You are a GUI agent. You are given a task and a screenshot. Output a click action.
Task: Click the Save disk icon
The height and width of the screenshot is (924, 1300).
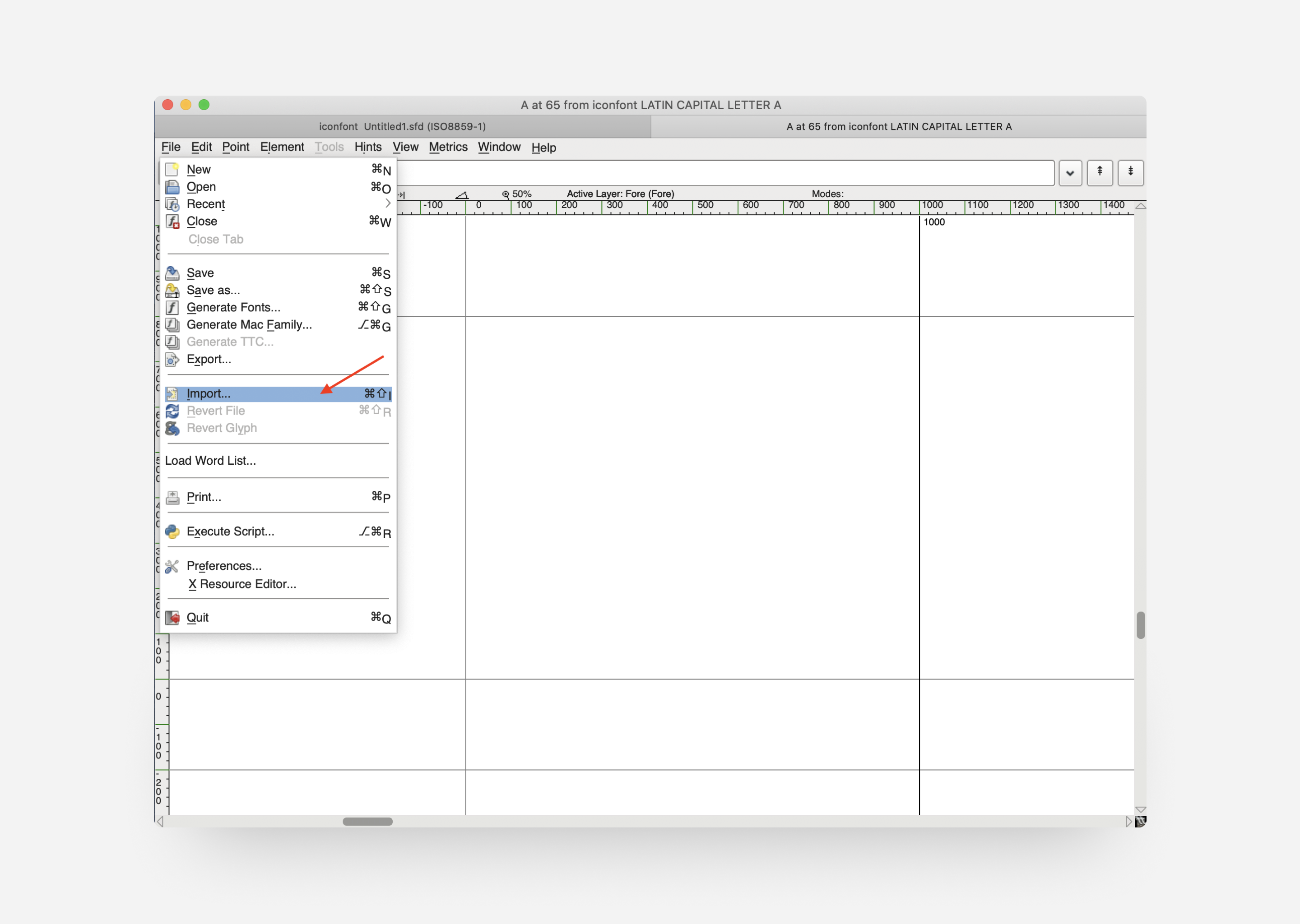coord(172,273)
